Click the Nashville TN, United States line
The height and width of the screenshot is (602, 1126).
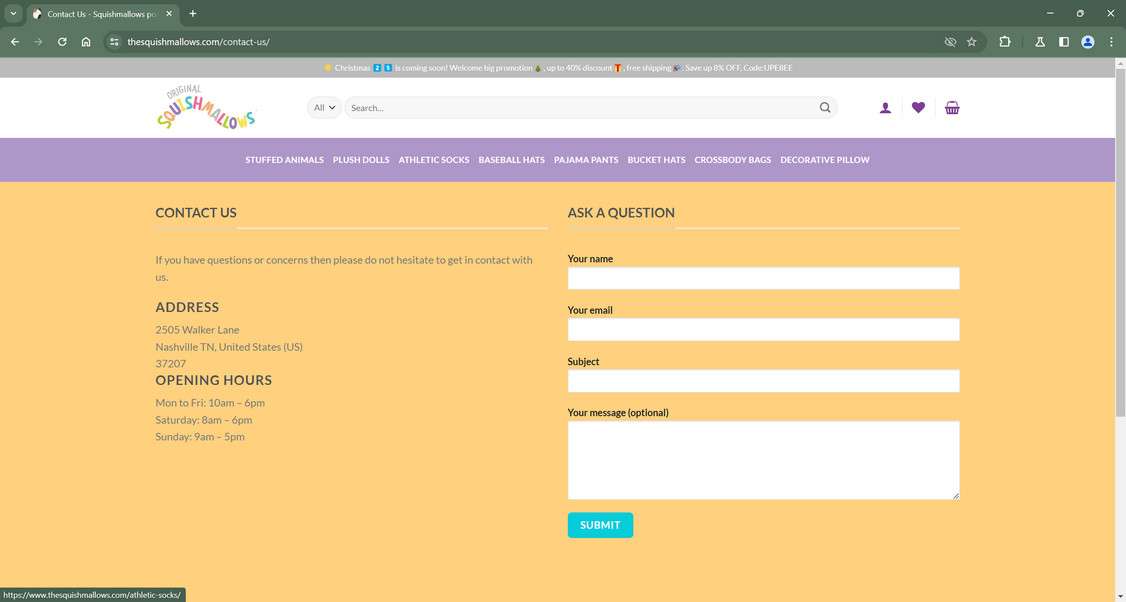tap(229, 347)
